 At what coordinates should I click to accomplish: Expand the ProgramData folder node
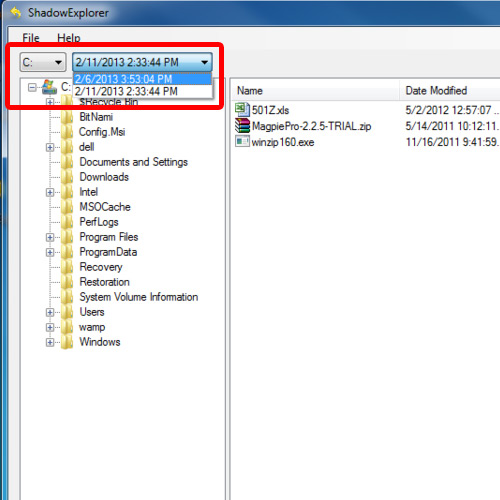[x=50, y=252]
